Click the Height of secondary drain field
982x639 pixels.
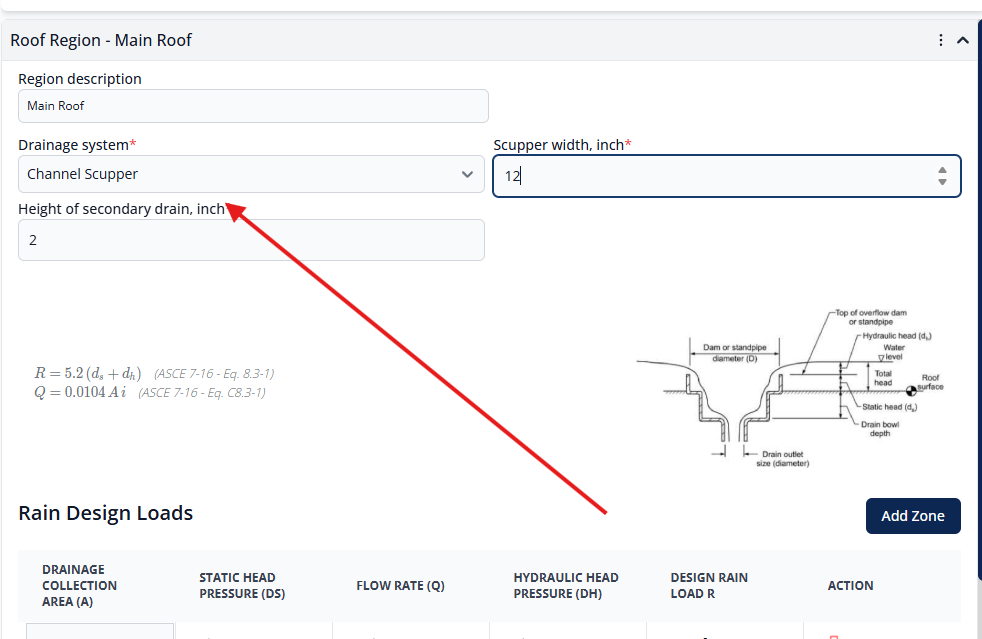[x=251, y=240]
